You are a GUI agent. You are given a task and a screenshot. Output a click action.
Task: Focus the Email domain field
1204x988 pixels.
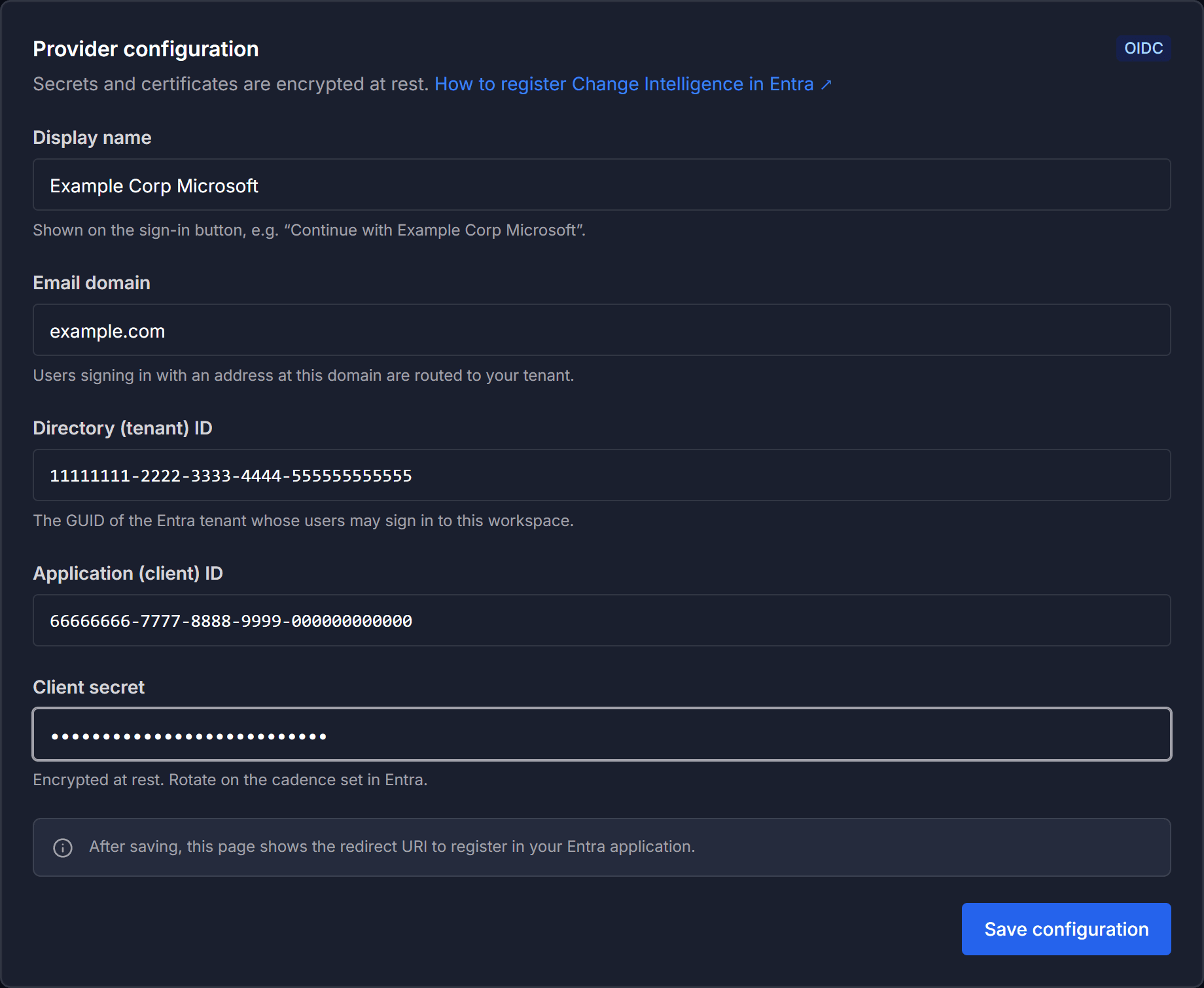[x=601, y=330]
